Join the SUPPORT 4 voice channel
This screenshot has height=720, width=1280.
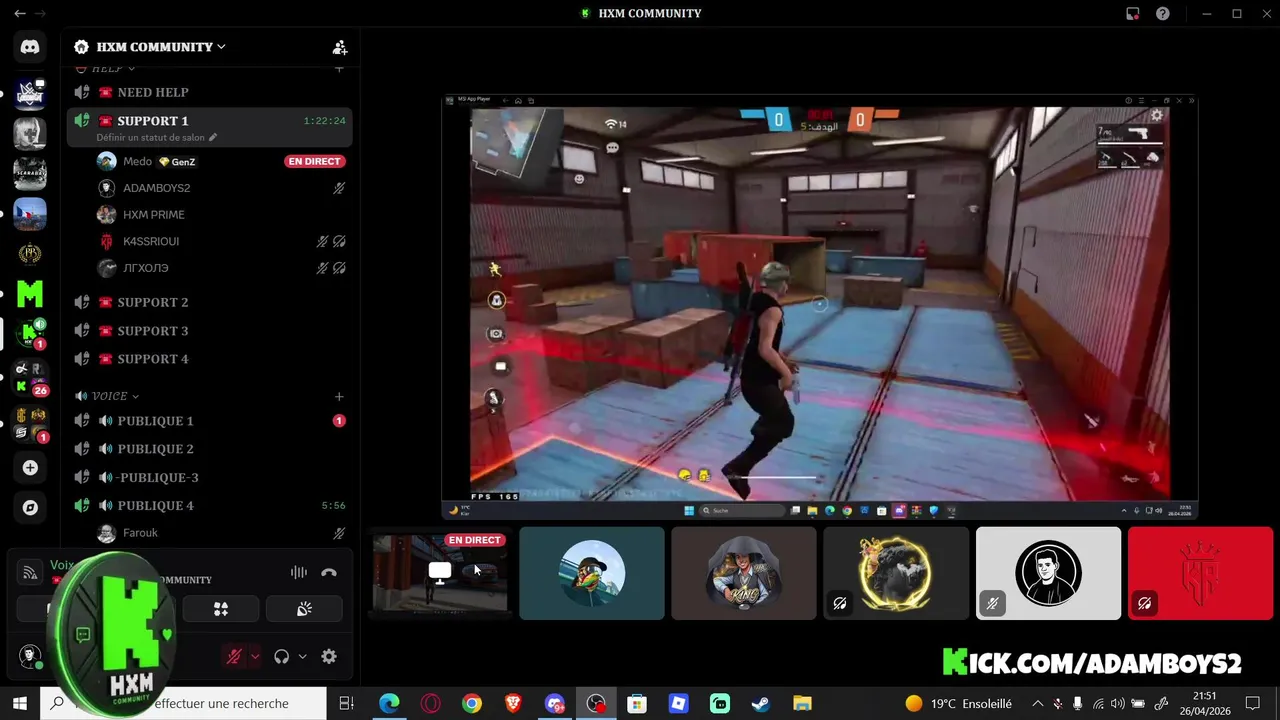coord(209,358)
